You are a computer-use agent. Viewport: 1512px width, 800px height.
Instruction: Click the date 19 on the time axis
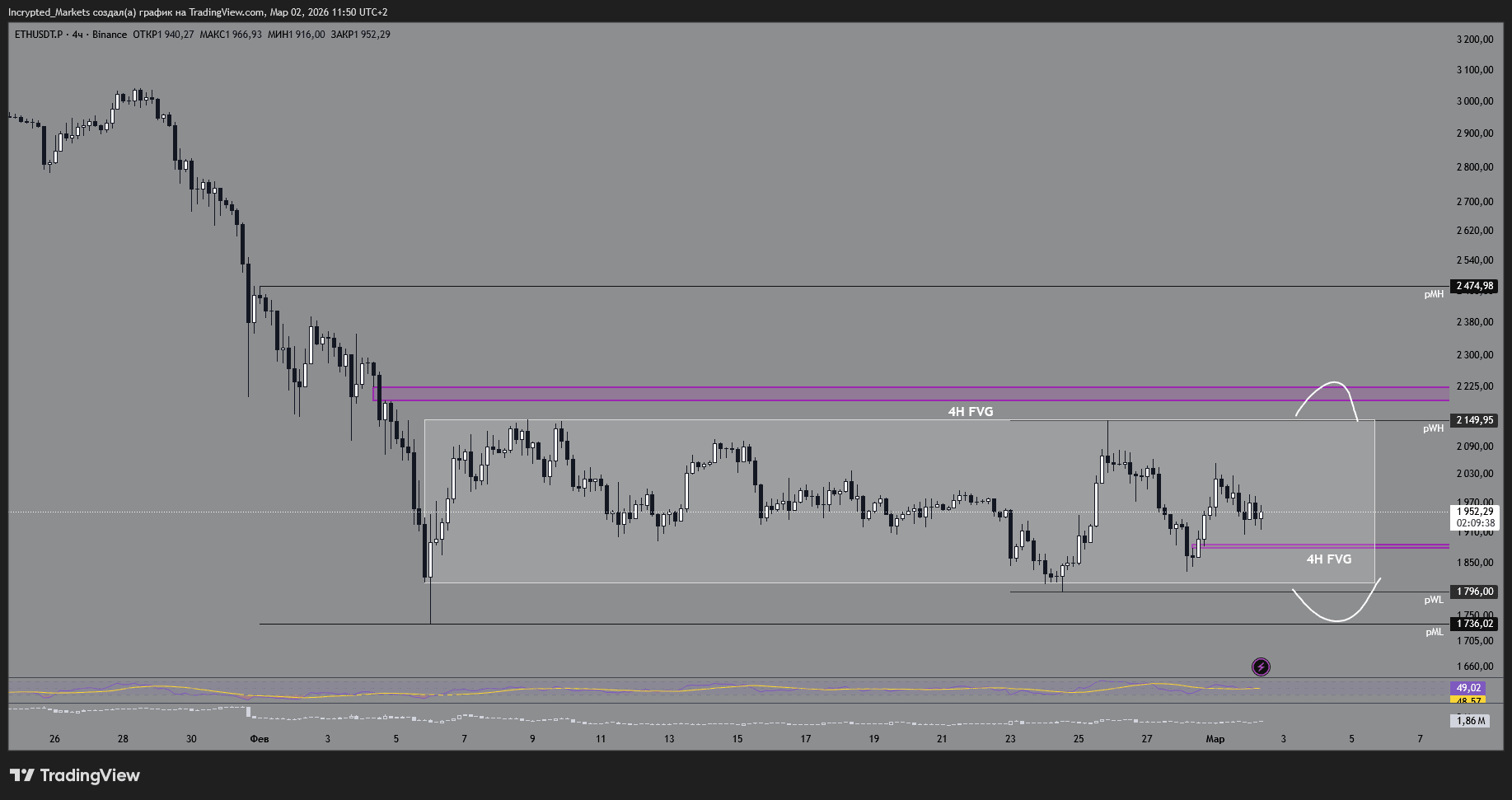874,739
